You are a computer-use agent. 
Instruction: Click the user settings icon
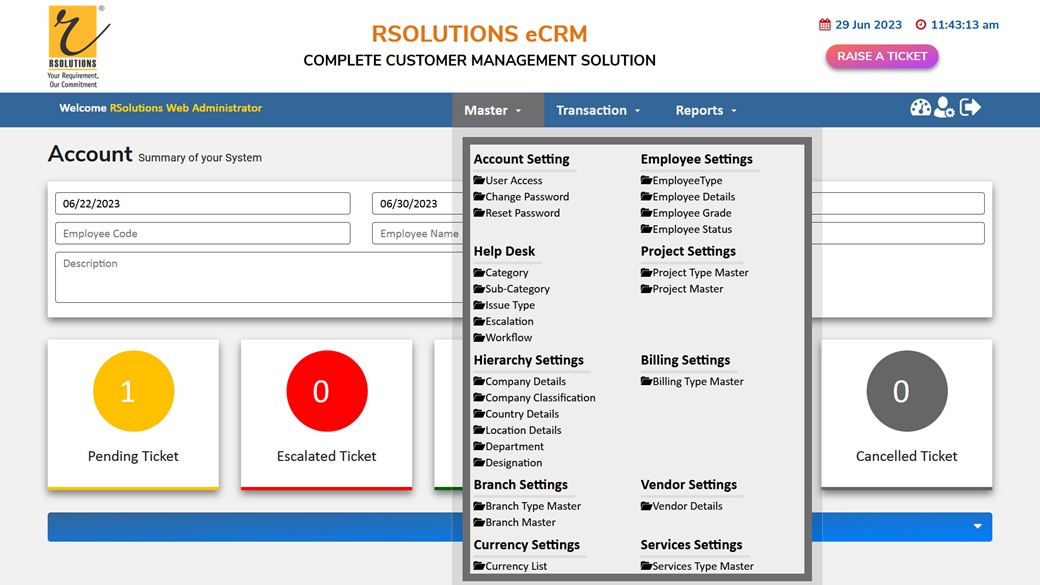944,108
